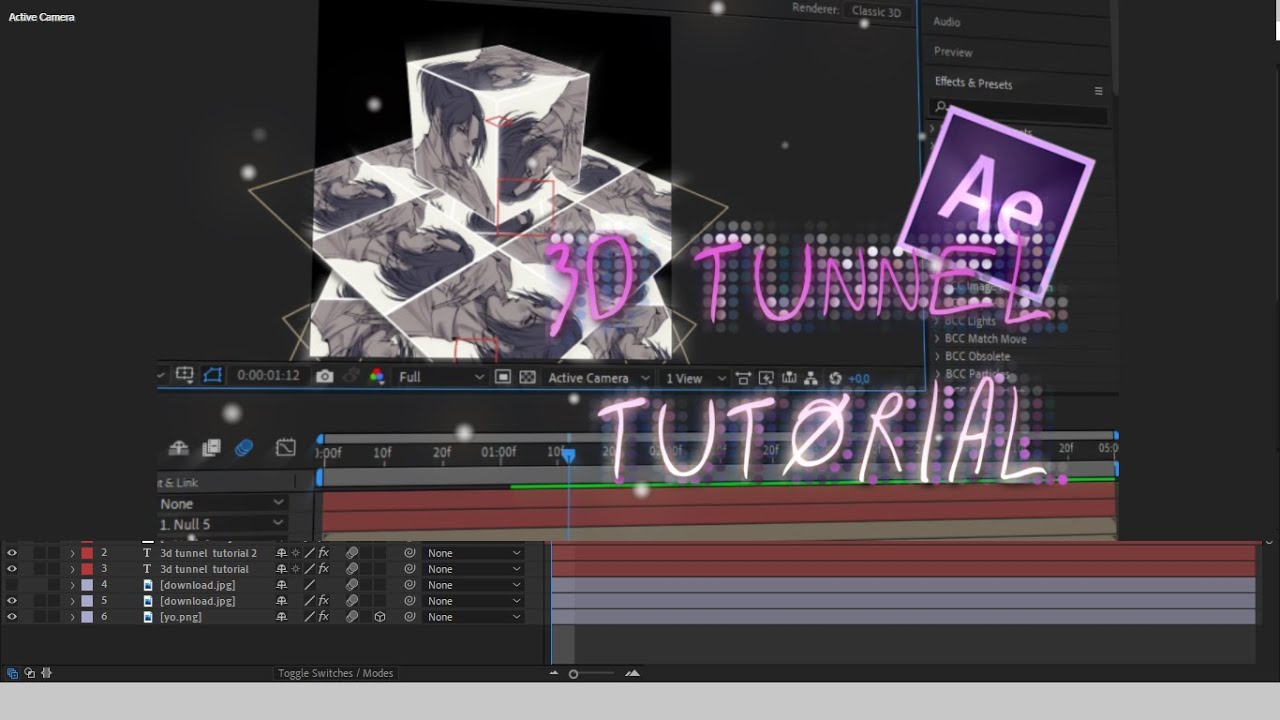Open the 1 View layout dropdown
1280x720 pixels.
point(696,378)
